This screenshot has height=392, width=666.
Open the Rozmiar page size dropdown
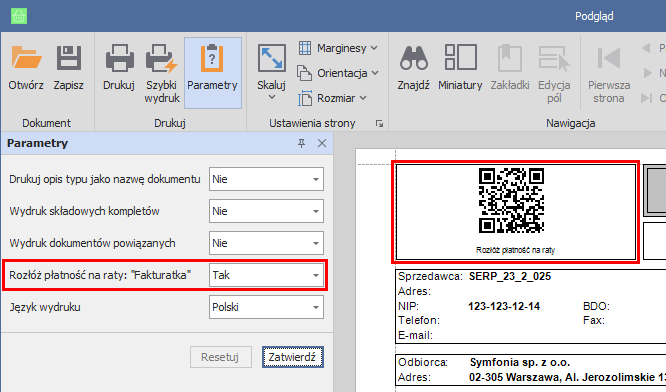332,98
